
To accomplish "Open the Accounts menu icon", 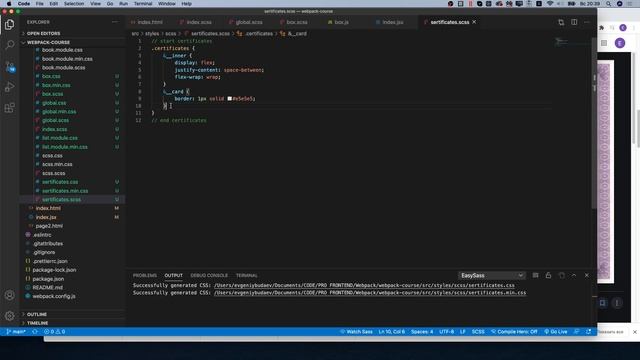I will pos(9,295).
